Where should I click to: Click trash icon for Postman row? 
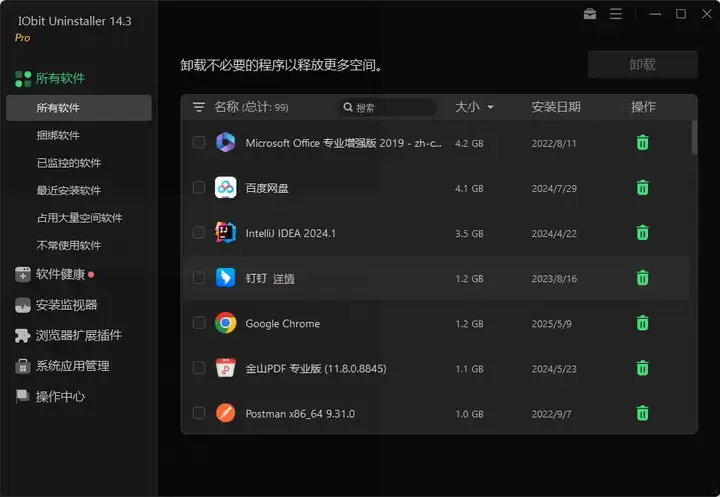point(642,412)
